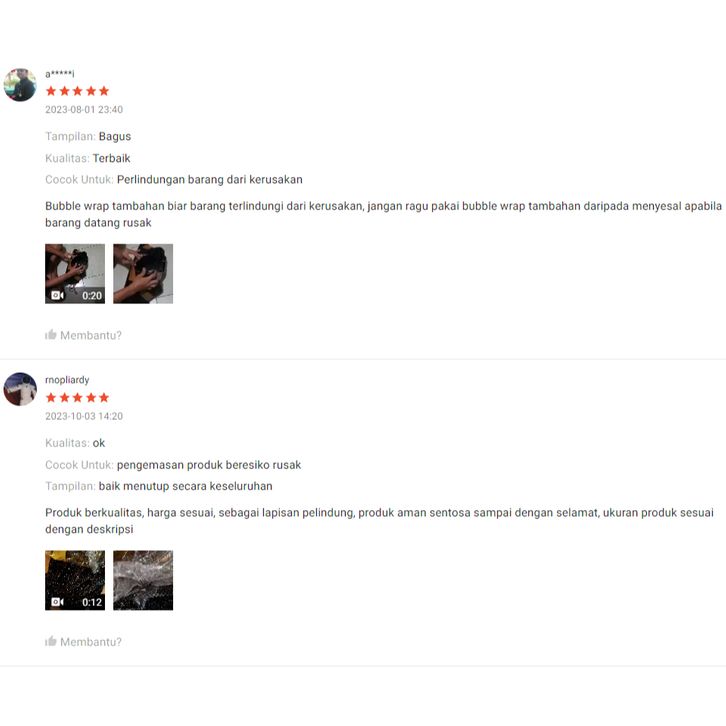
Task: Click the username a*****i
Action: pos(60,74)
